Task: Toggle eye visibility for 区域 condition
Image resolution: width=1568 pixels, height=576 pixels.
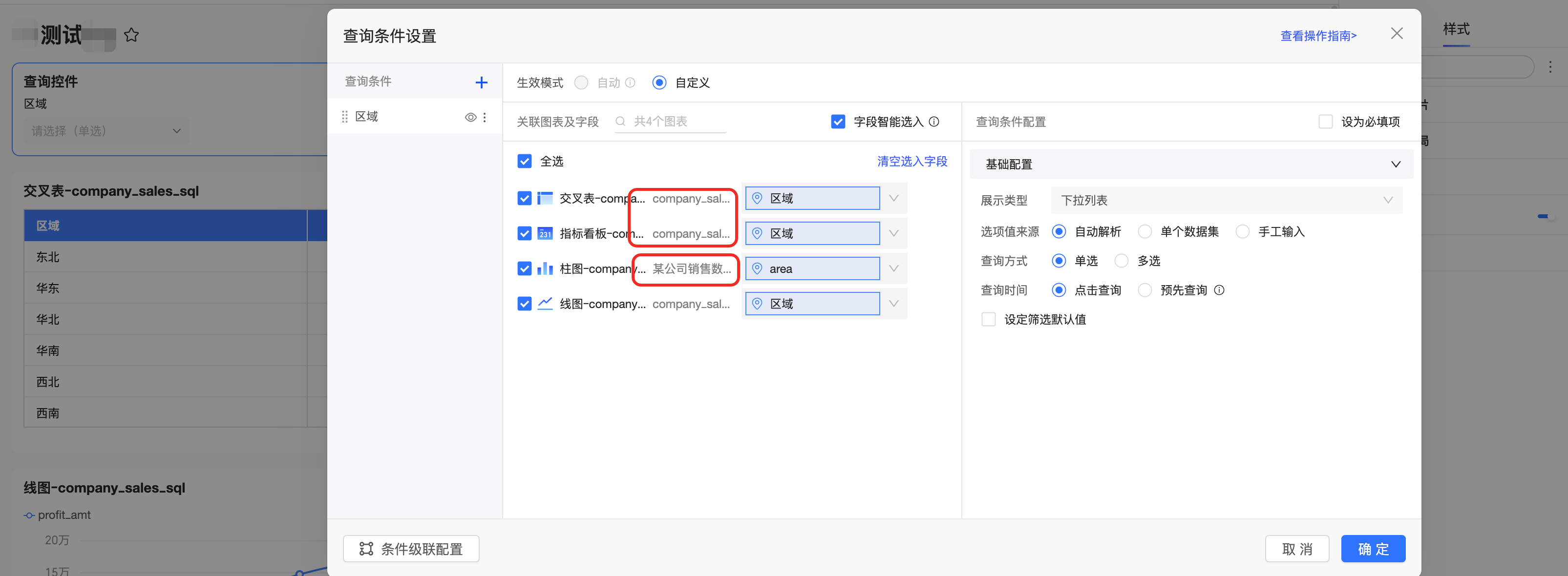Action: coord(470,117)
